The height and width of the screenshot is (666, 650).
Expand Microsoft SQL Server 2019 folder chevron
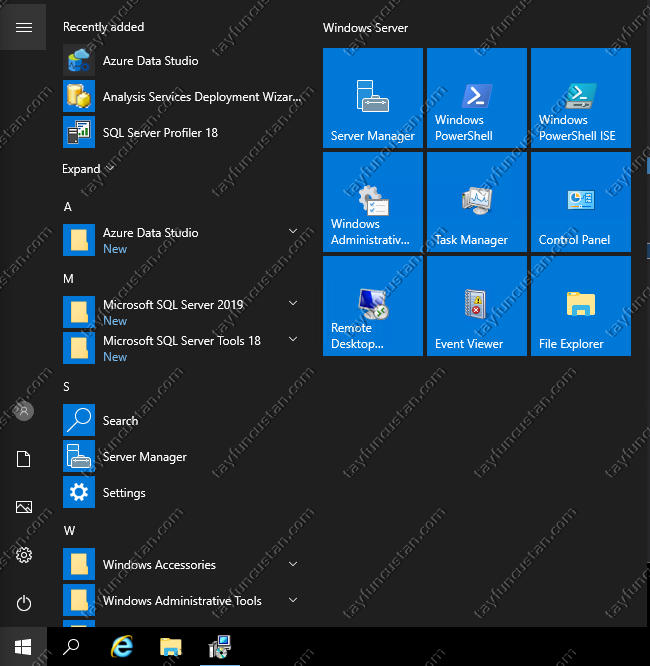click(293, 303)
